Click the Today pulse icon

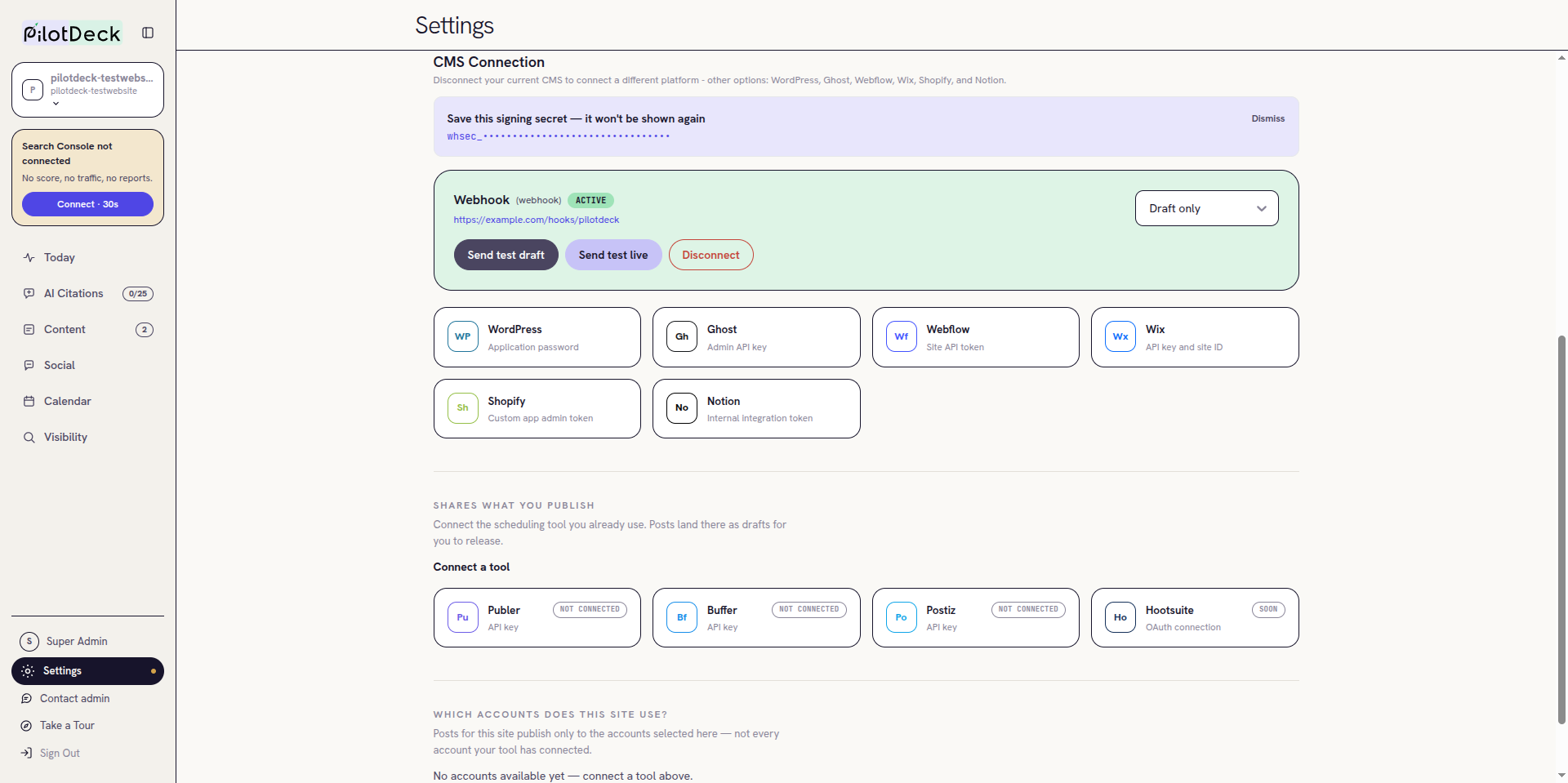[29, 257]
